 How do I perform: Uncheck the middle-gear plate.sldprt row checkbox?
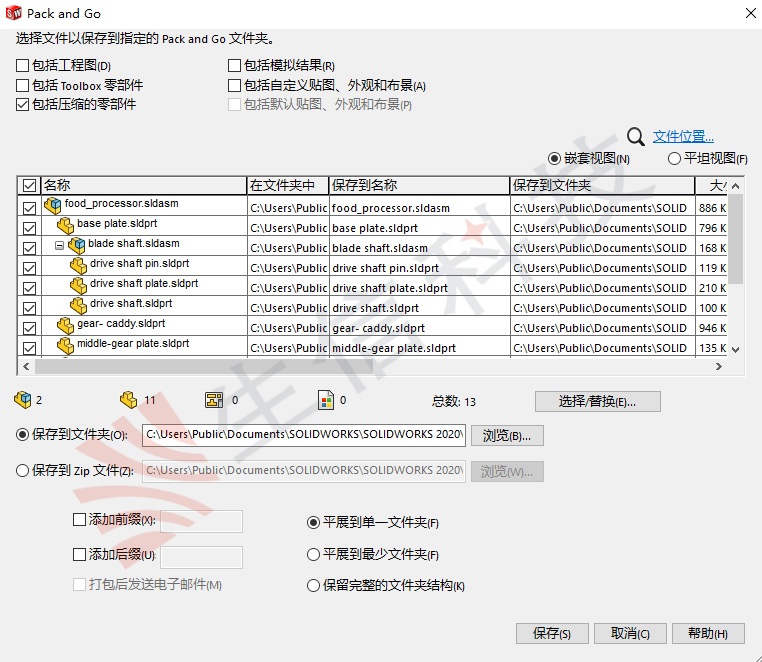(29, 348)
